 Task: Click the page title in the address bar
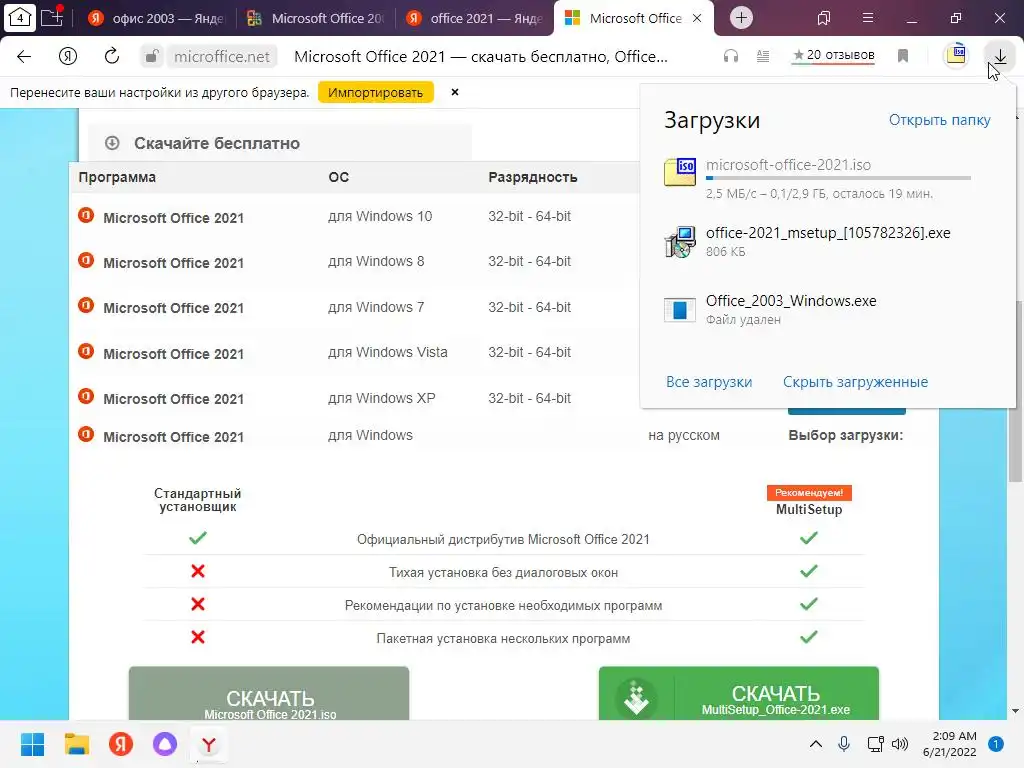pos(481,56)
